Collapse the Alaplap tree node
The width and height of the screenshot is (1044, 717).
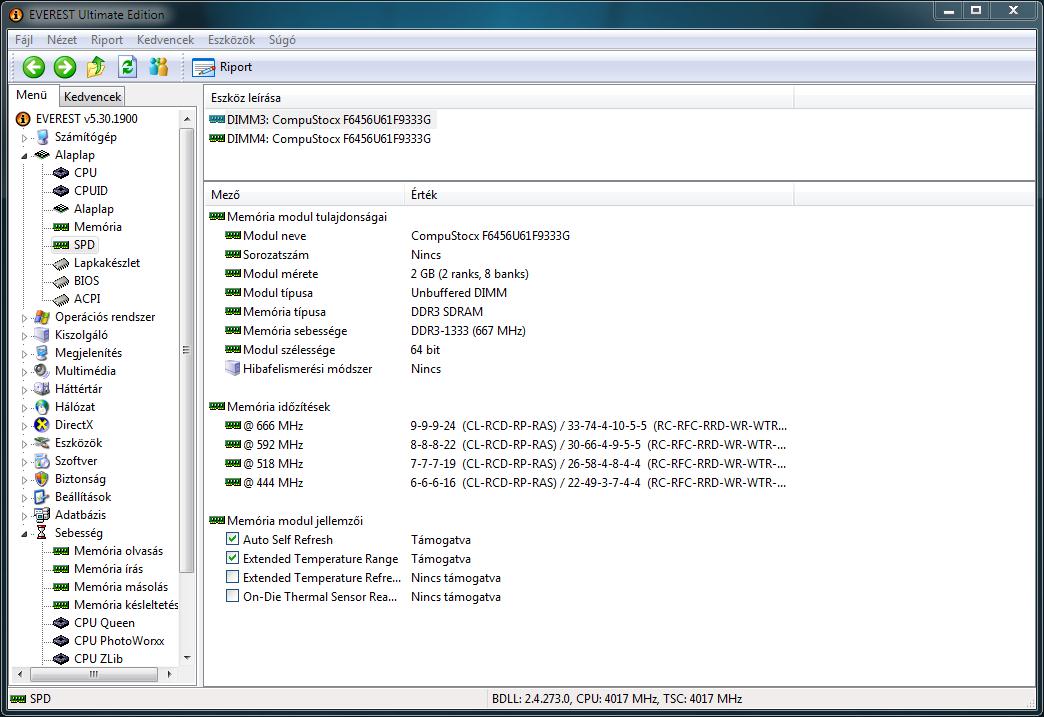(25, 156)
